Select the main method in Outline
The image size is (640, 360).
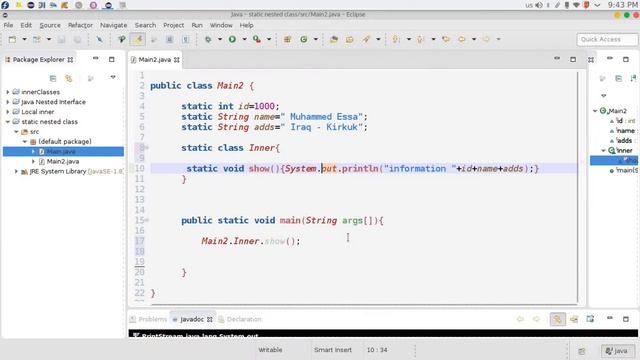pos(624,170)
